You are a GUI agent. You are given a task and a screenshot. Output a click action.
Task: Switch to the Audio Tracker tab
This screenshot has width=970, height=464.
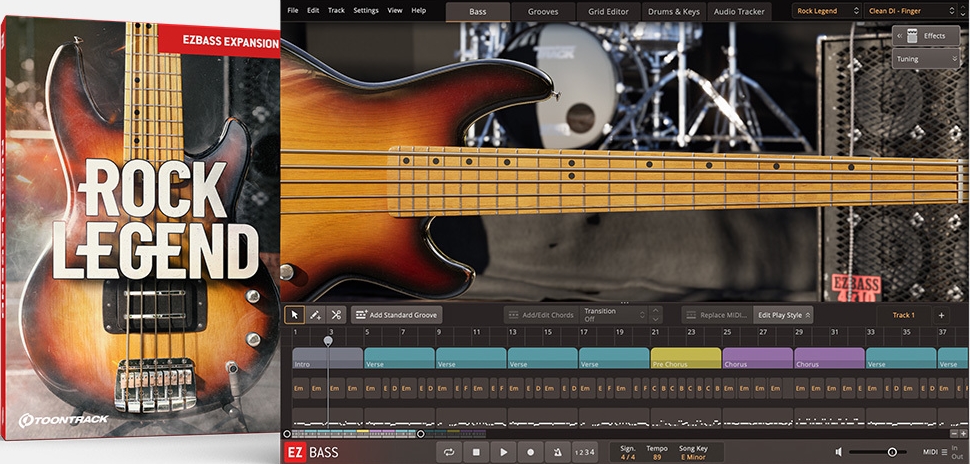739,12
